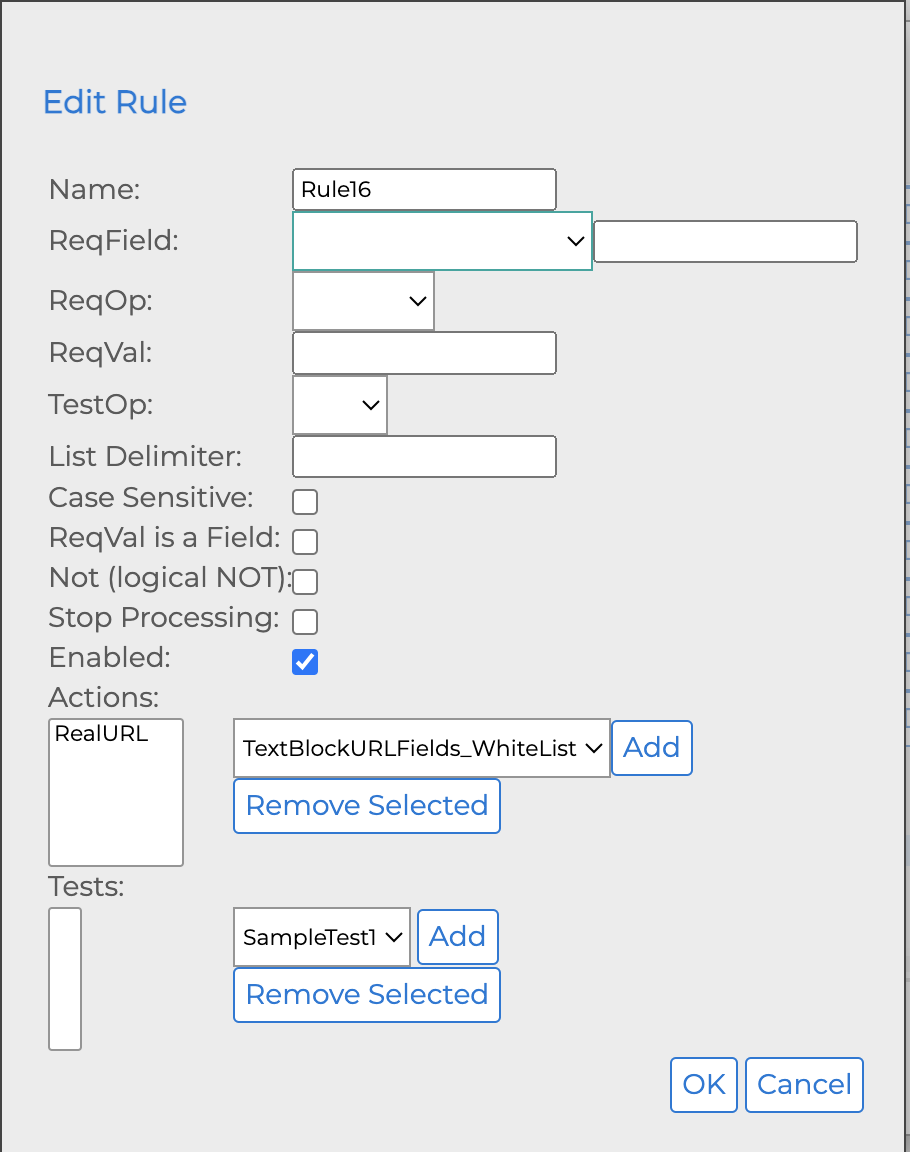This screenshot has height=1152, width=910.
Task: Click Add next to the actions dropdown
Action: (x=652, y=748)
